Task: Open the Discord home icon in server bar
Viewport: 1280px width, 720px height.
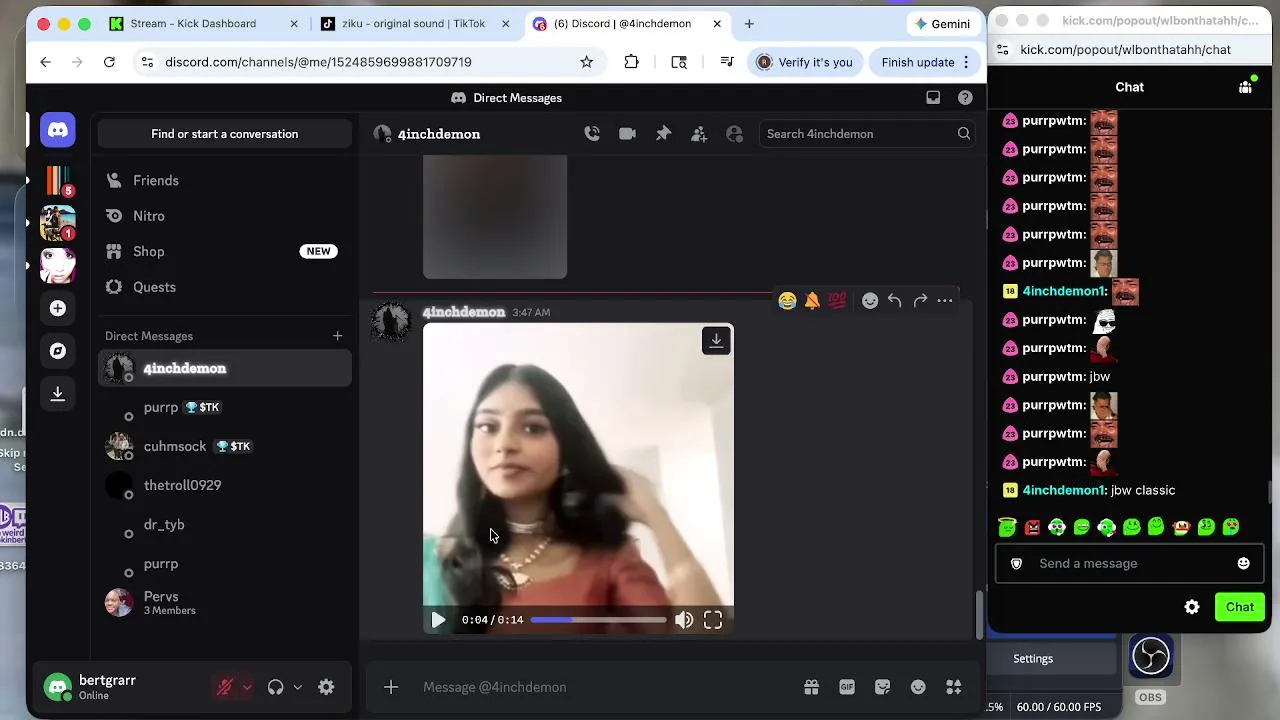Action: pyautogui.click(x=58, y=131)
